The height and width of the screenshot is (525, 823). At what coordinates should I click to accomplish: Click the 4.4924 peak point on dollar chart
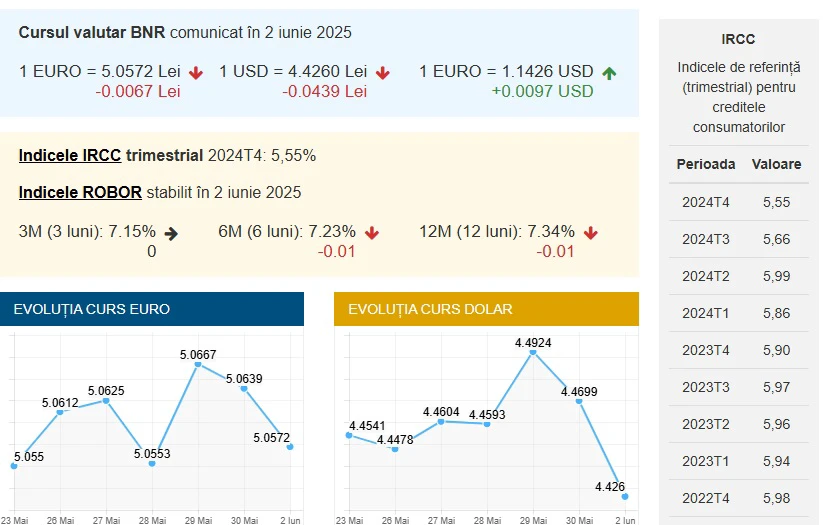pyautogui.click(x=533, y=352)
